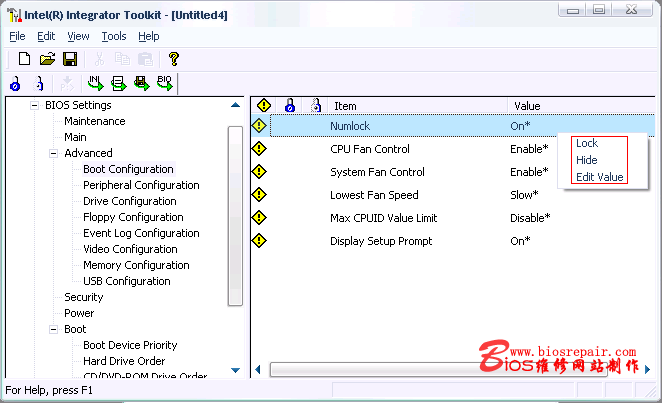The image size is (662, 403).
Task: Select Floppy Configuration tree item
Action: click(133, 217)
